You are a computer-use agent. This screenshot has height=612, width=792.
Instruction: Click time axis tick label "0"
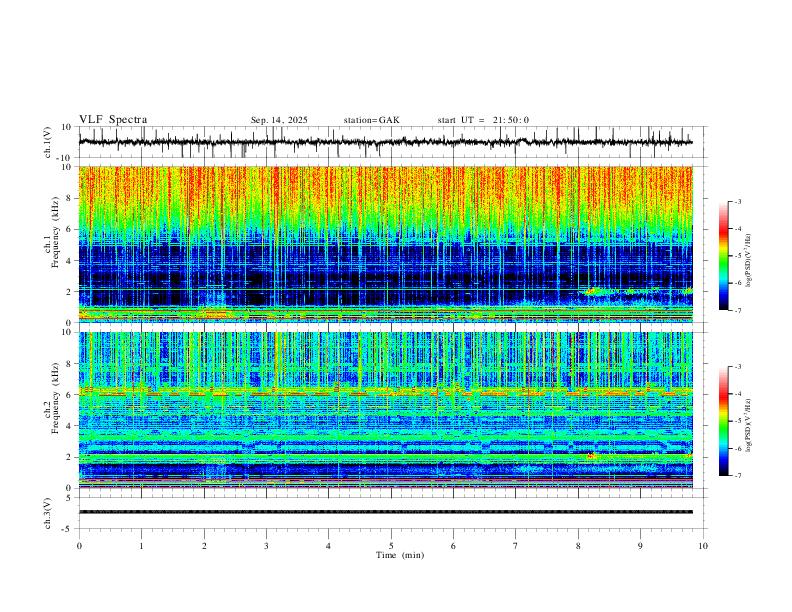(79, 546)
